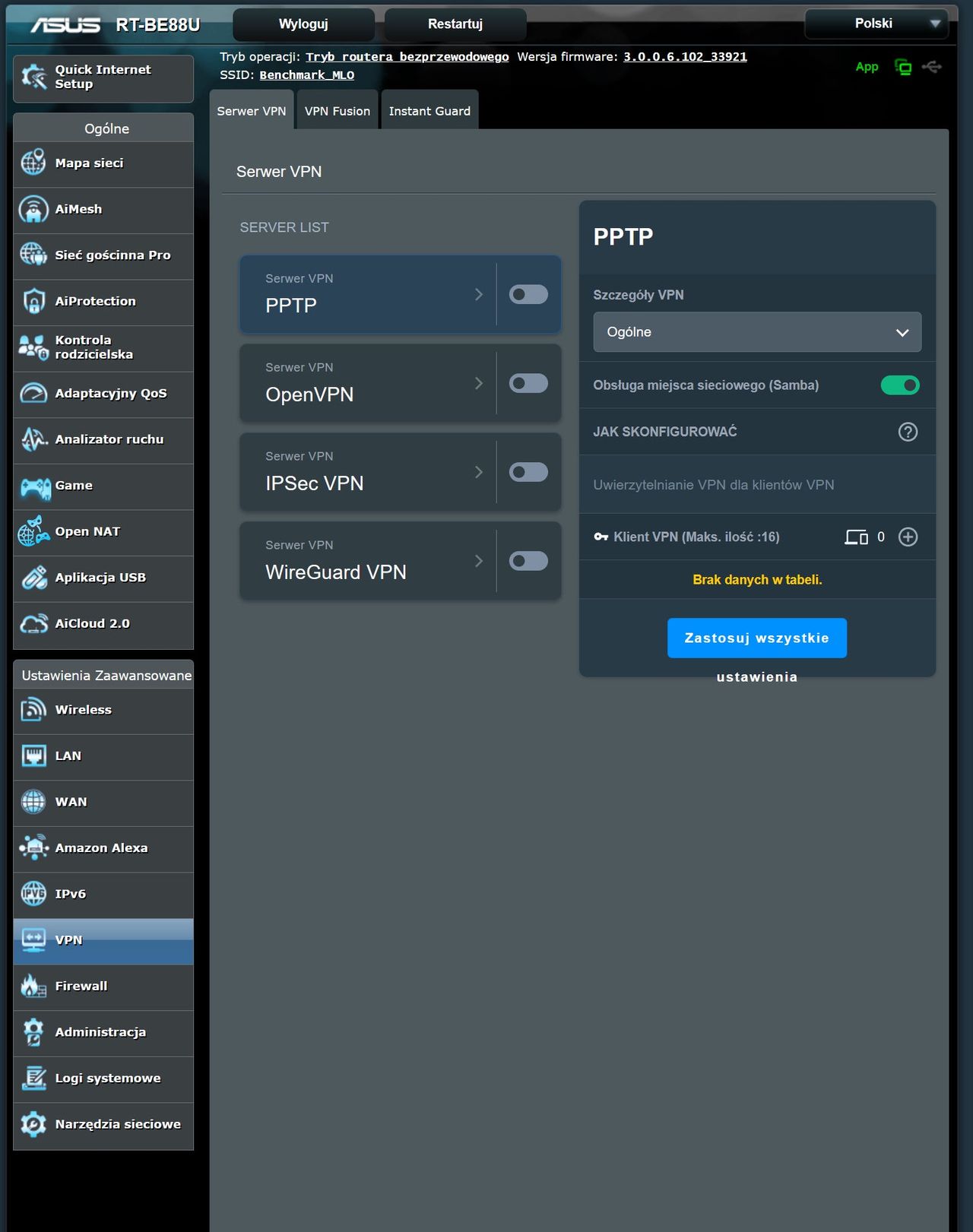
Task: Click the Sieć gościnna Pro icon
Action: [x=33, y=255]
